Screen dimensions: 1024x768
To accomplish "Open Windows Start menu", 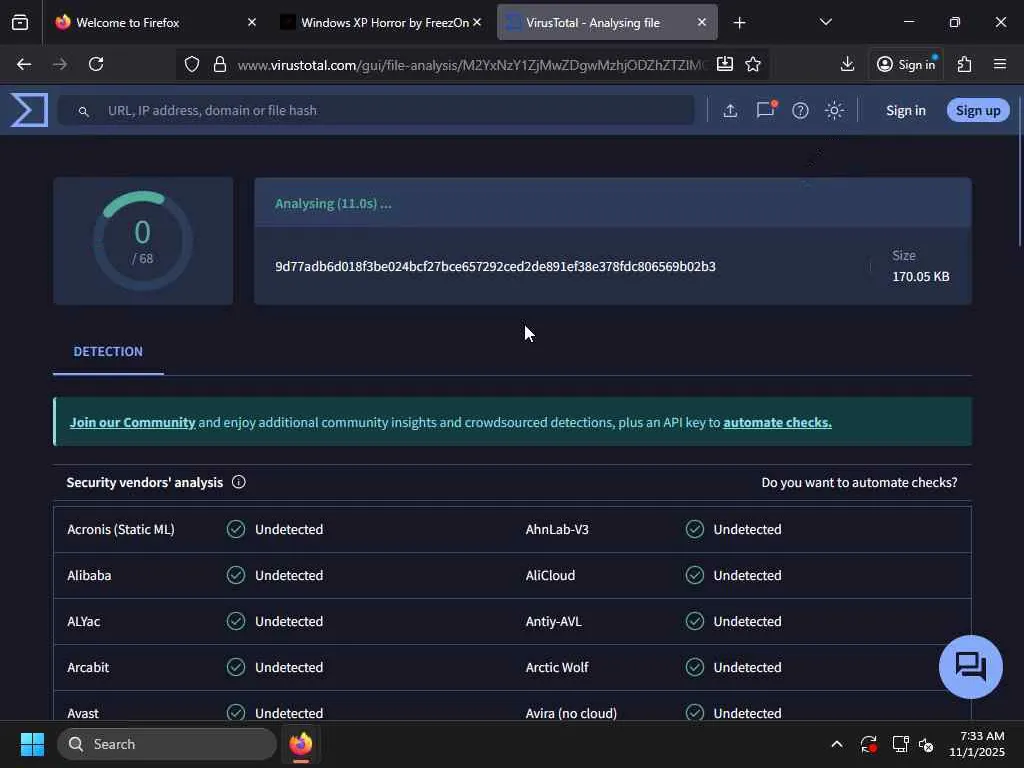I will (32, 744).
